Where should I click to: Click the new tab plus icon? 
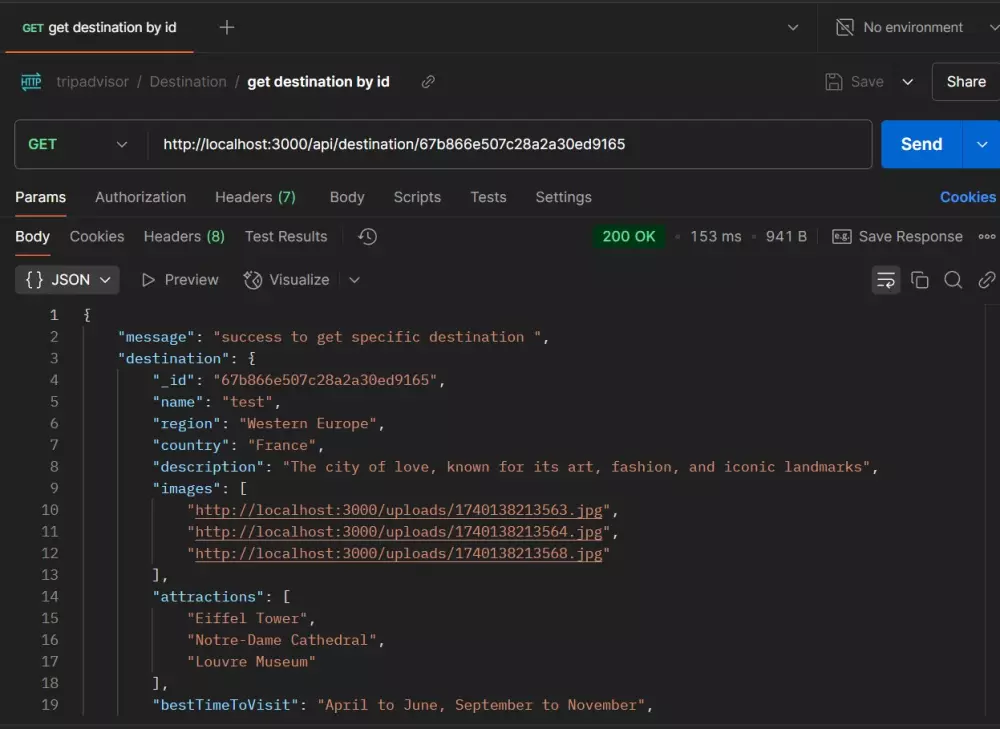(227, 27)
